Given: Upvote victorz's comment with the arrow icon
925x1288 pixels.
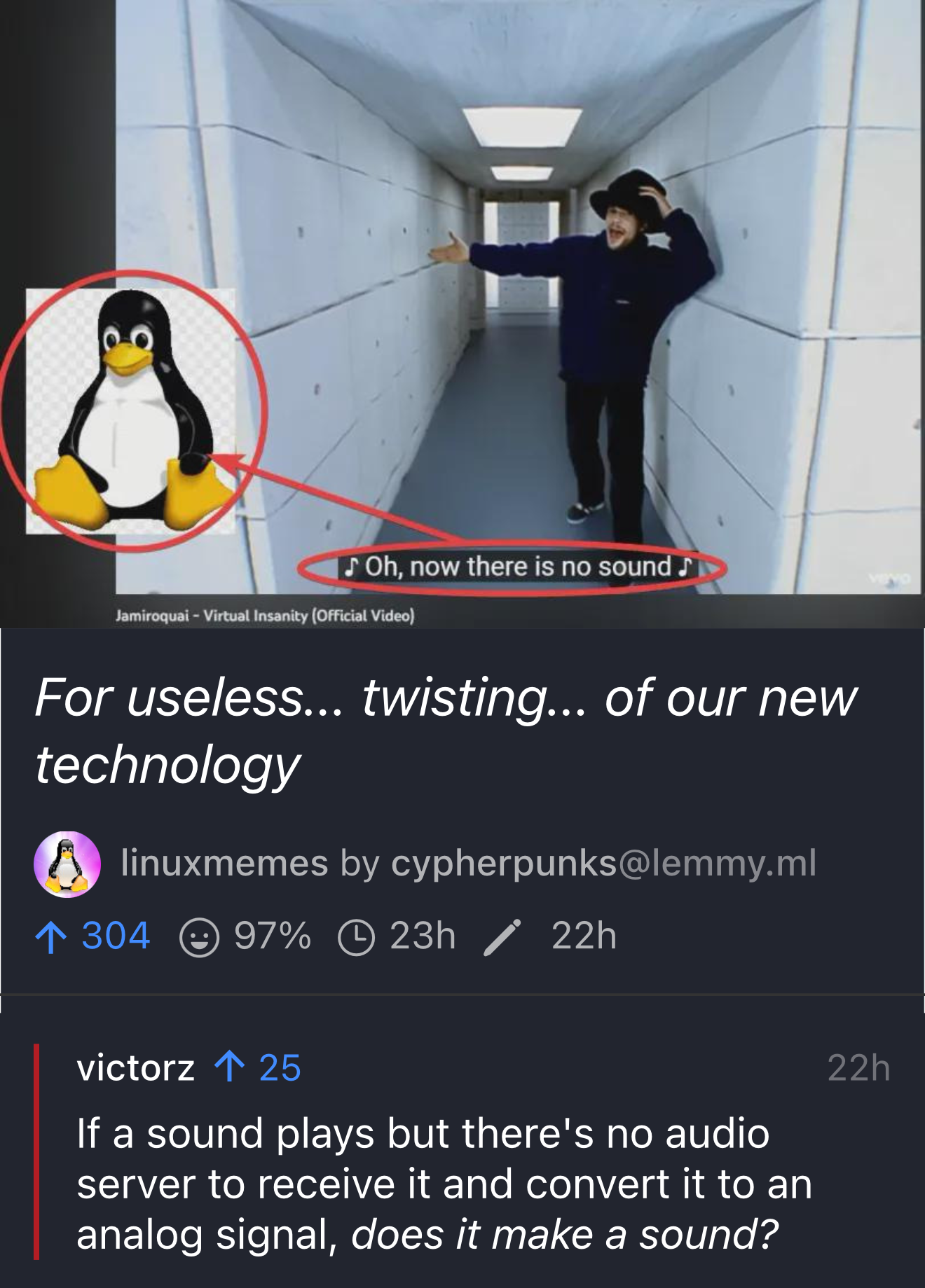Looking at the screenshot, I should pos(230,1068).
